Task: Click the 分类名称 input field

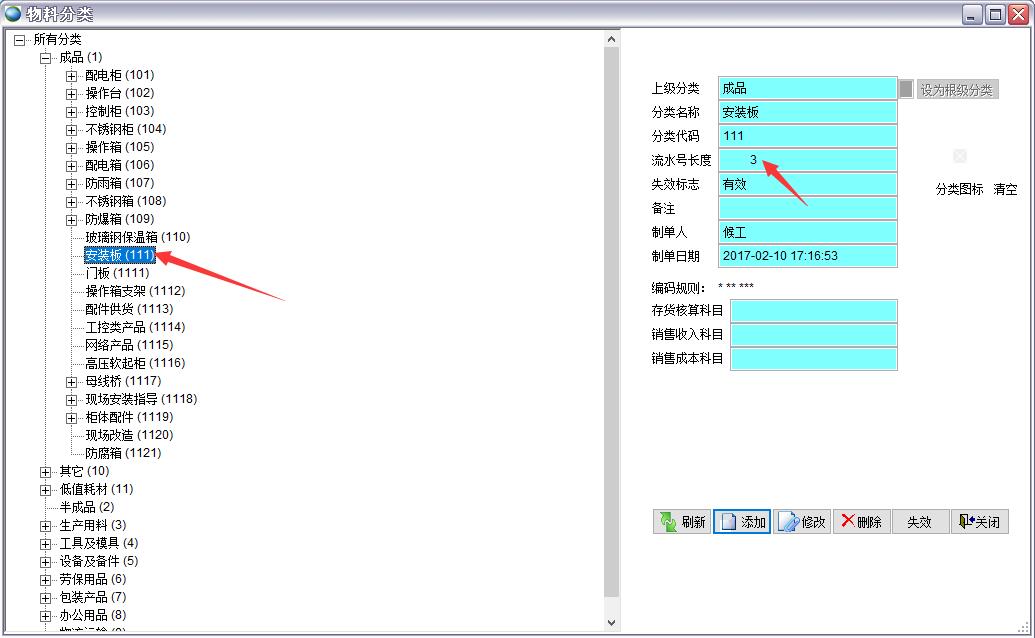Action: click(x=807, y=113)
